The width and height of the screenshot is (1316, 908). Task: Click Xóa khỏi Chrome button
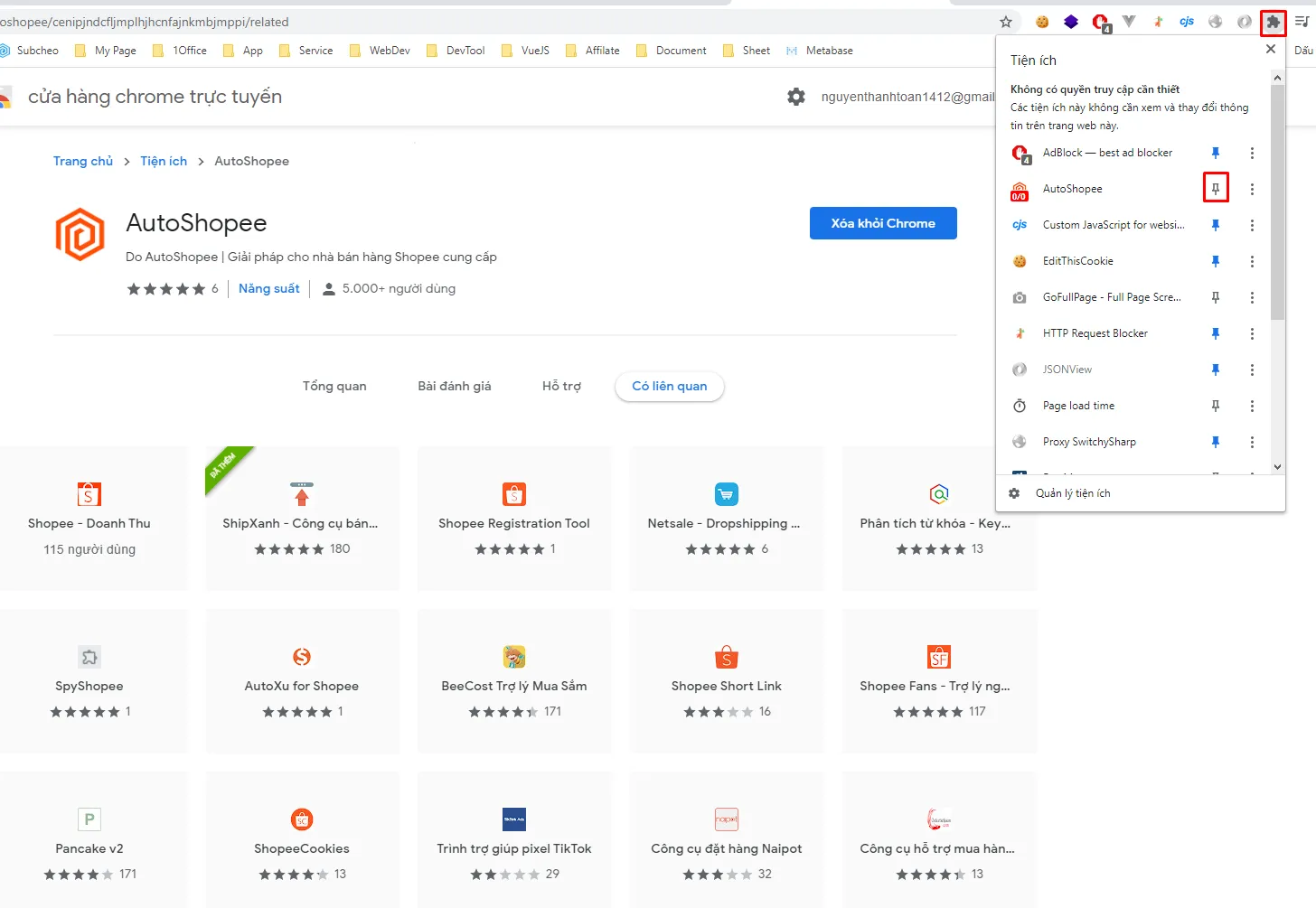(x=883, y=223)
